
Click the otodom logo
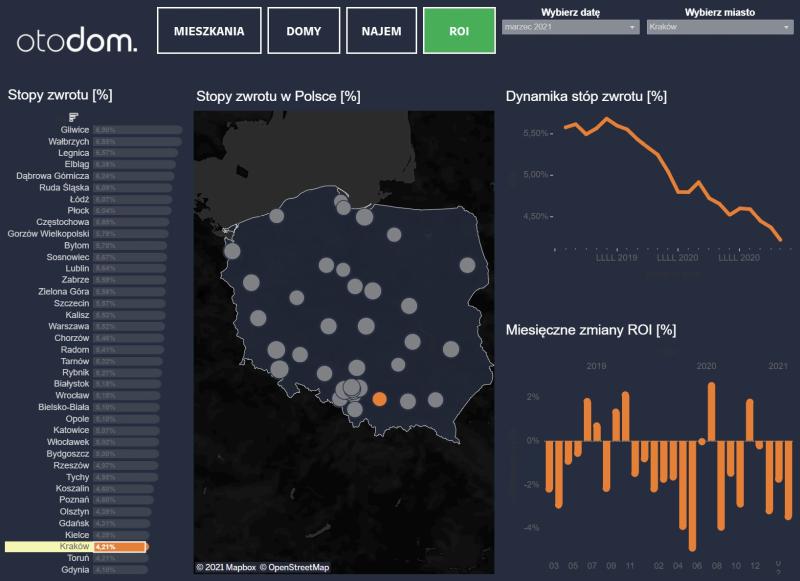77,40
